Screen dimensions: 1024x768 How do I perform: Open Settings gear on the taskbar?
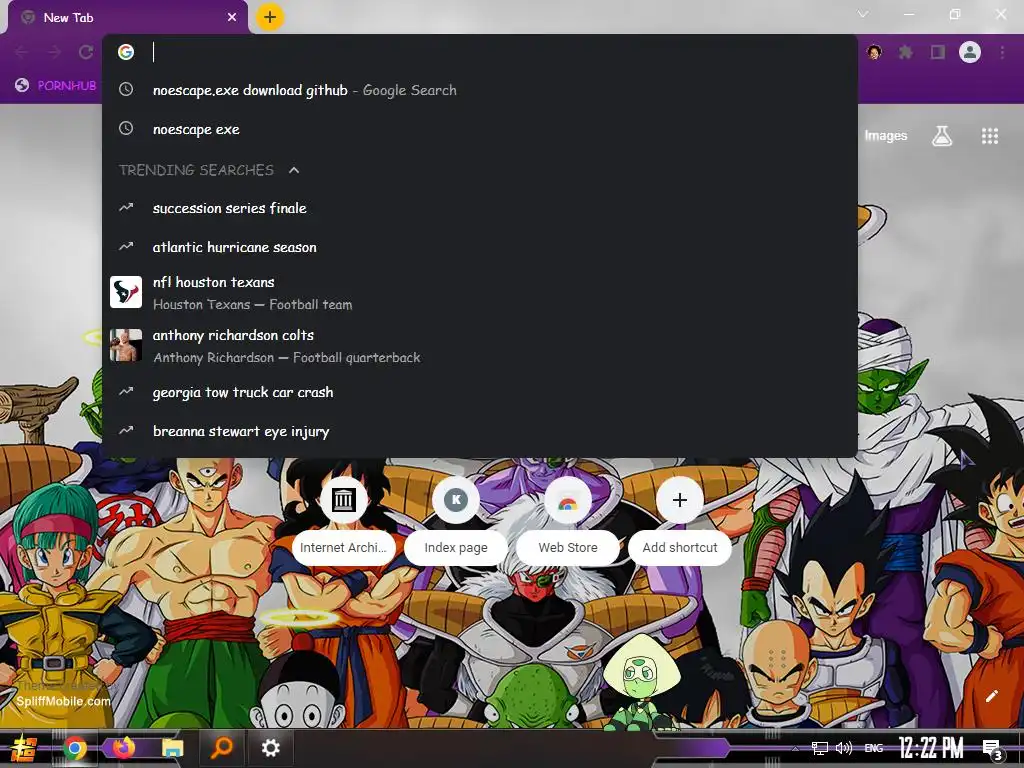coord(270,748)
